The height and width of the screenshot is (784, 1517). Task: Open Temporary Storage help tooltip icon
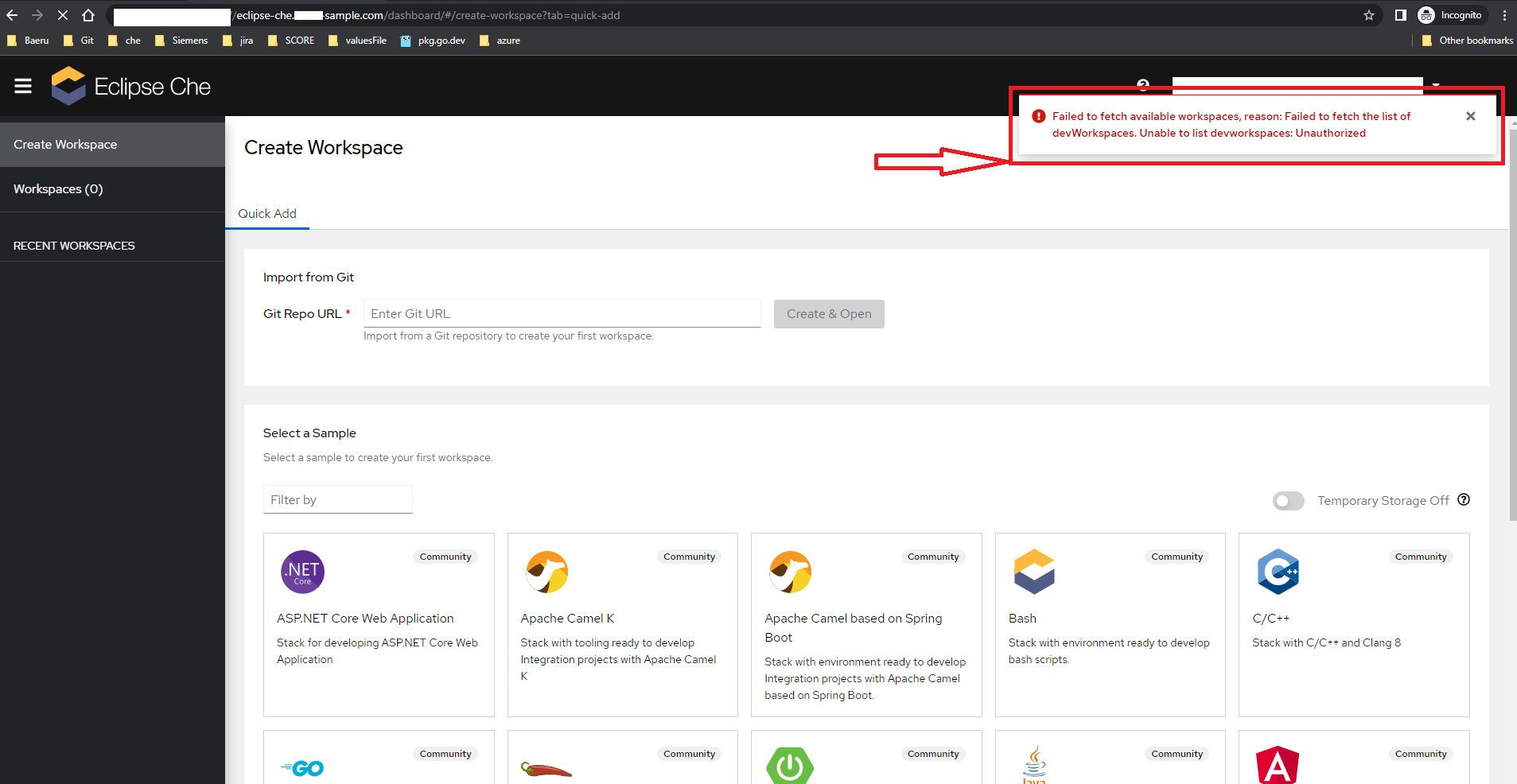coord(1464,499)
